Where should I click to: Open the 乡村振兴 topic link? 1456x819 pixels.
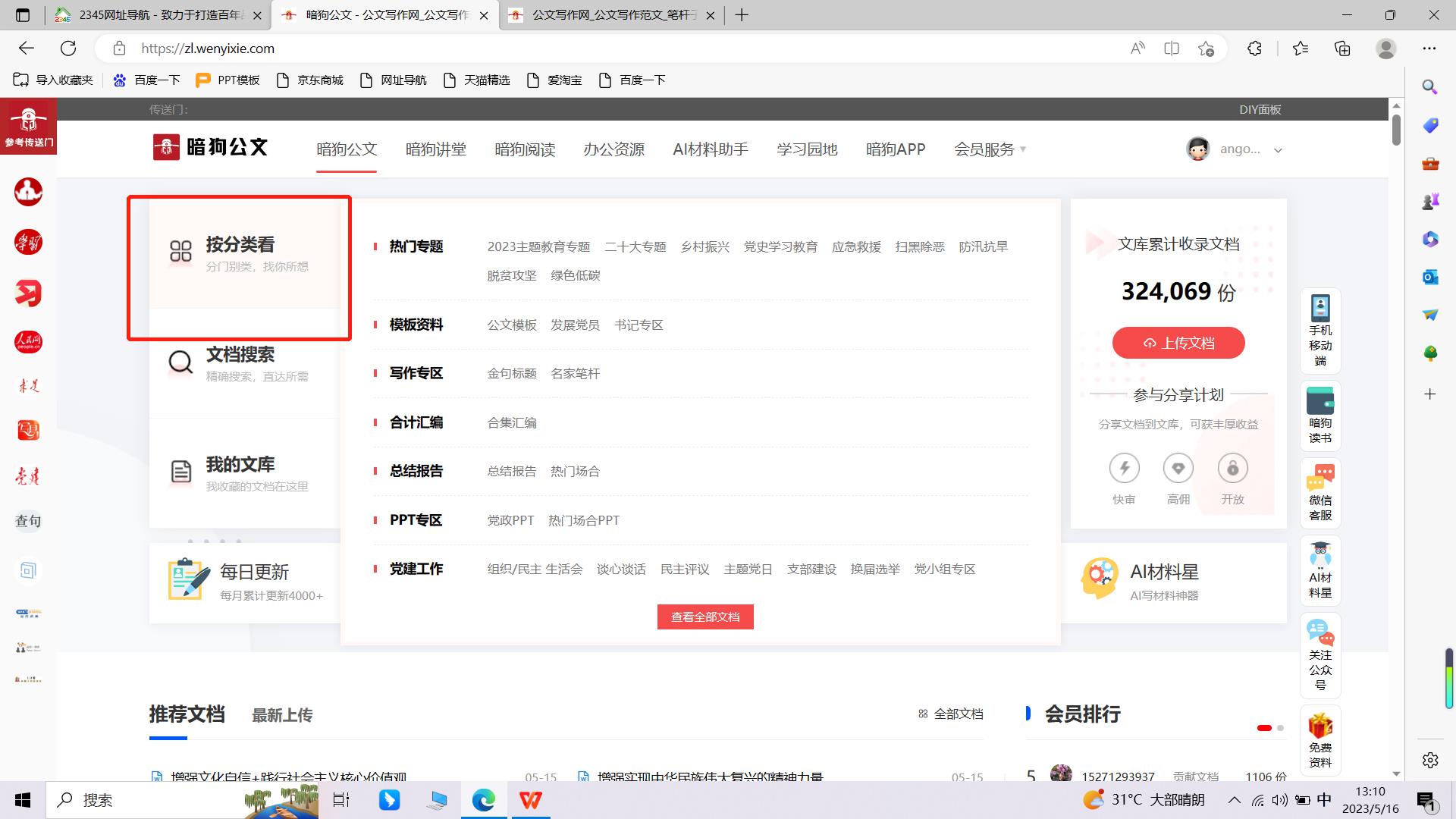click(705, 246)
